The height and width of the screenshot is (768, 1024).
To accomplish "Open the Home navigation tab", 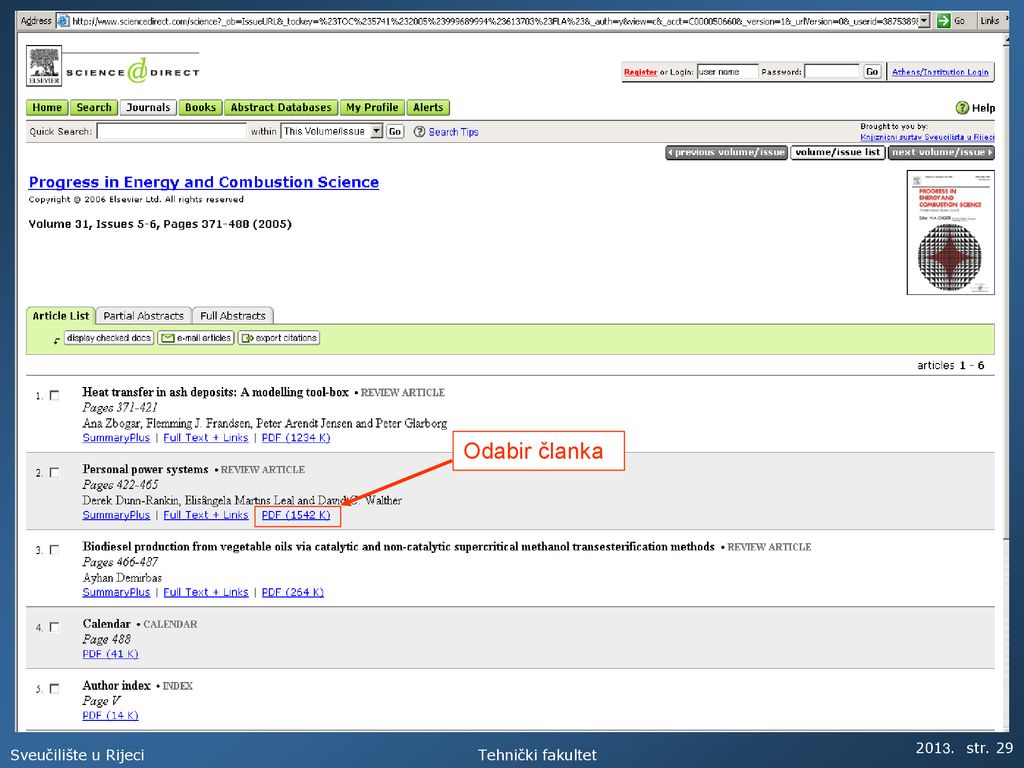I will click(47, 108).
